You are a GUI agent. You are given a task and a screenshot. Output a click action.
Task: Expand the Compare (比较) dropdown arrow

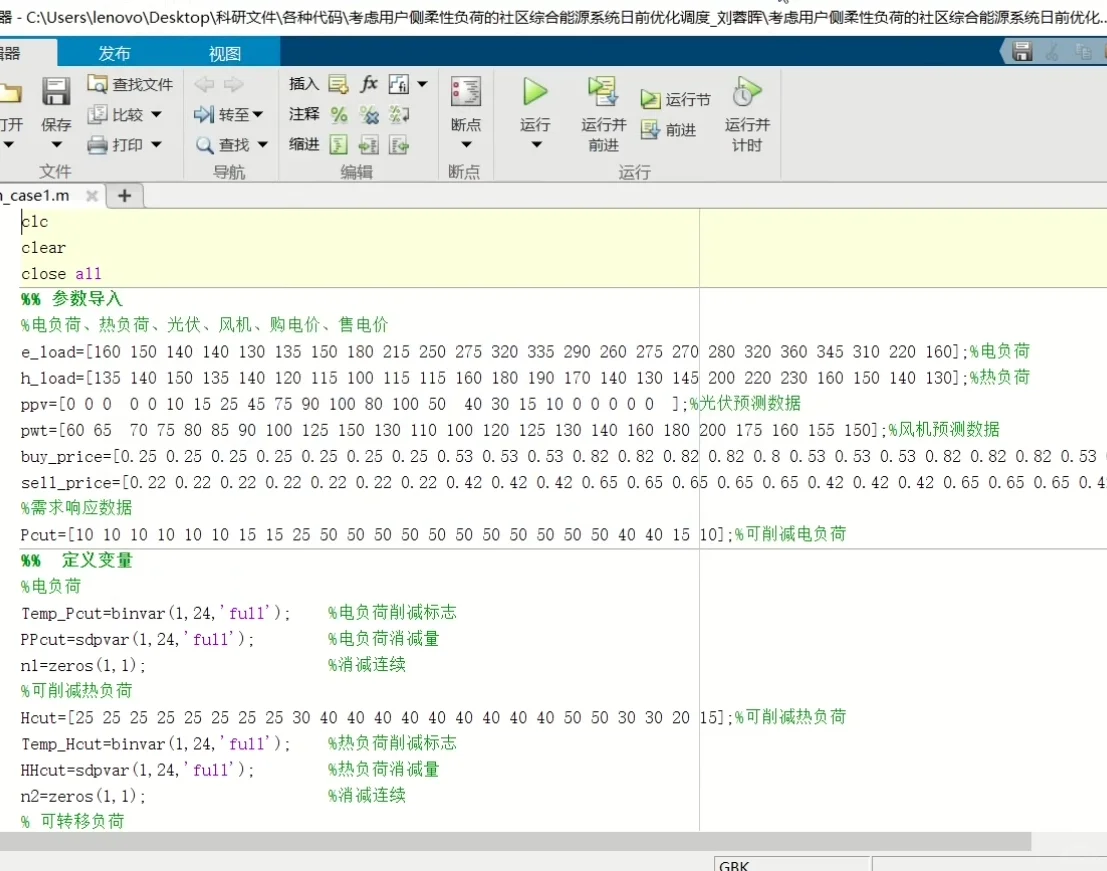pos(156,114)
